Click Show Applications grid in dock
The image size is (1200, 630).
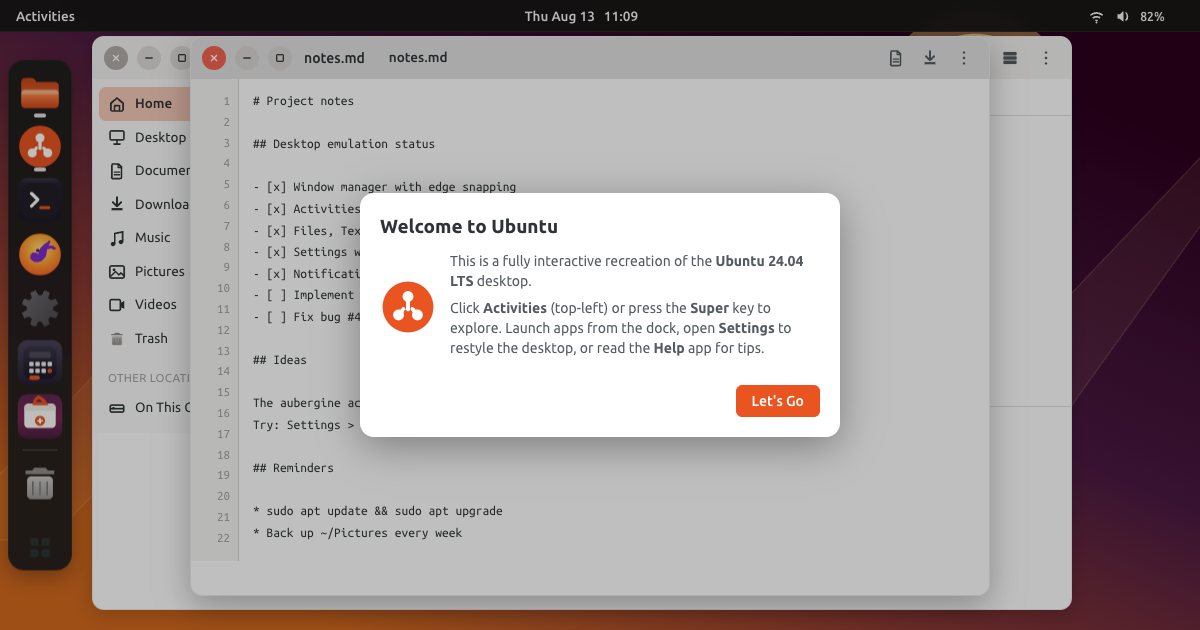(x=40, y=547)
